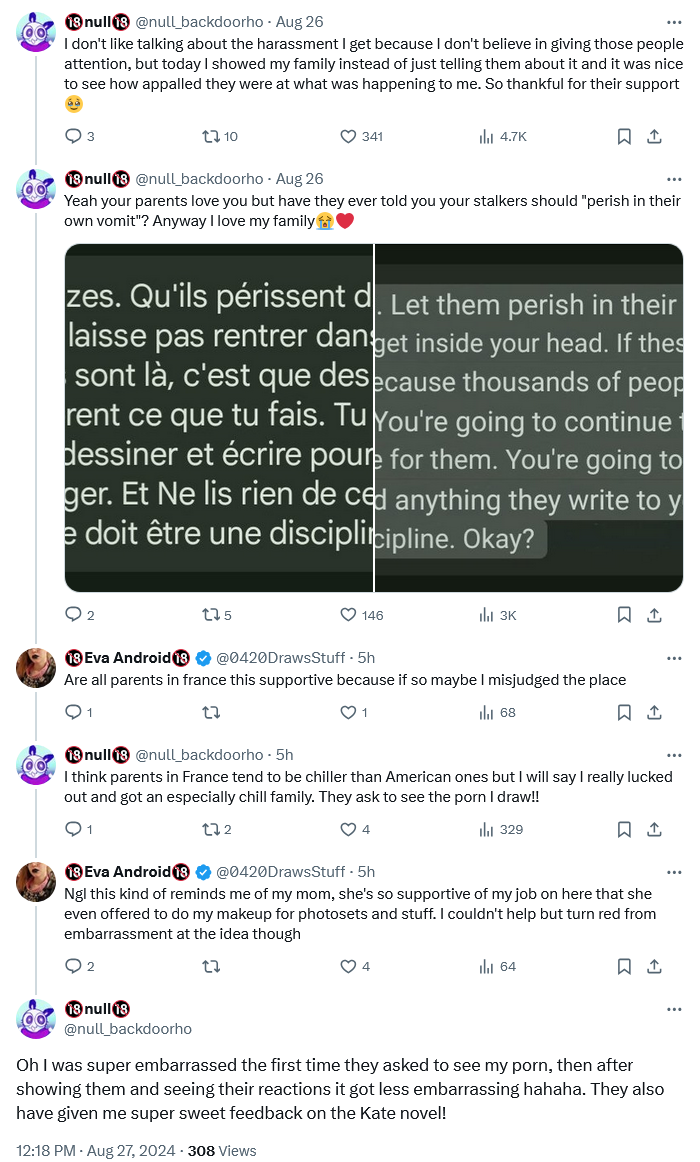
Task: Share the first tweet about harassment
Action: 654,136
